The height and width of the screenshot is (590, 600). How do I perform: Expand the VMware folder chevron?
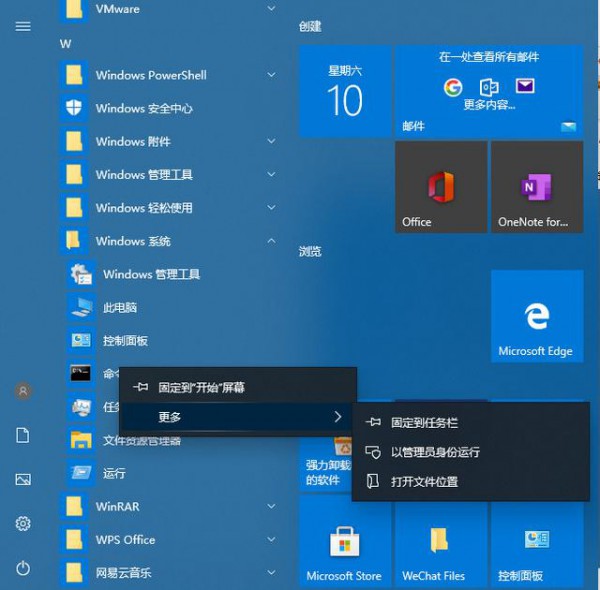(x=271, y=8)
